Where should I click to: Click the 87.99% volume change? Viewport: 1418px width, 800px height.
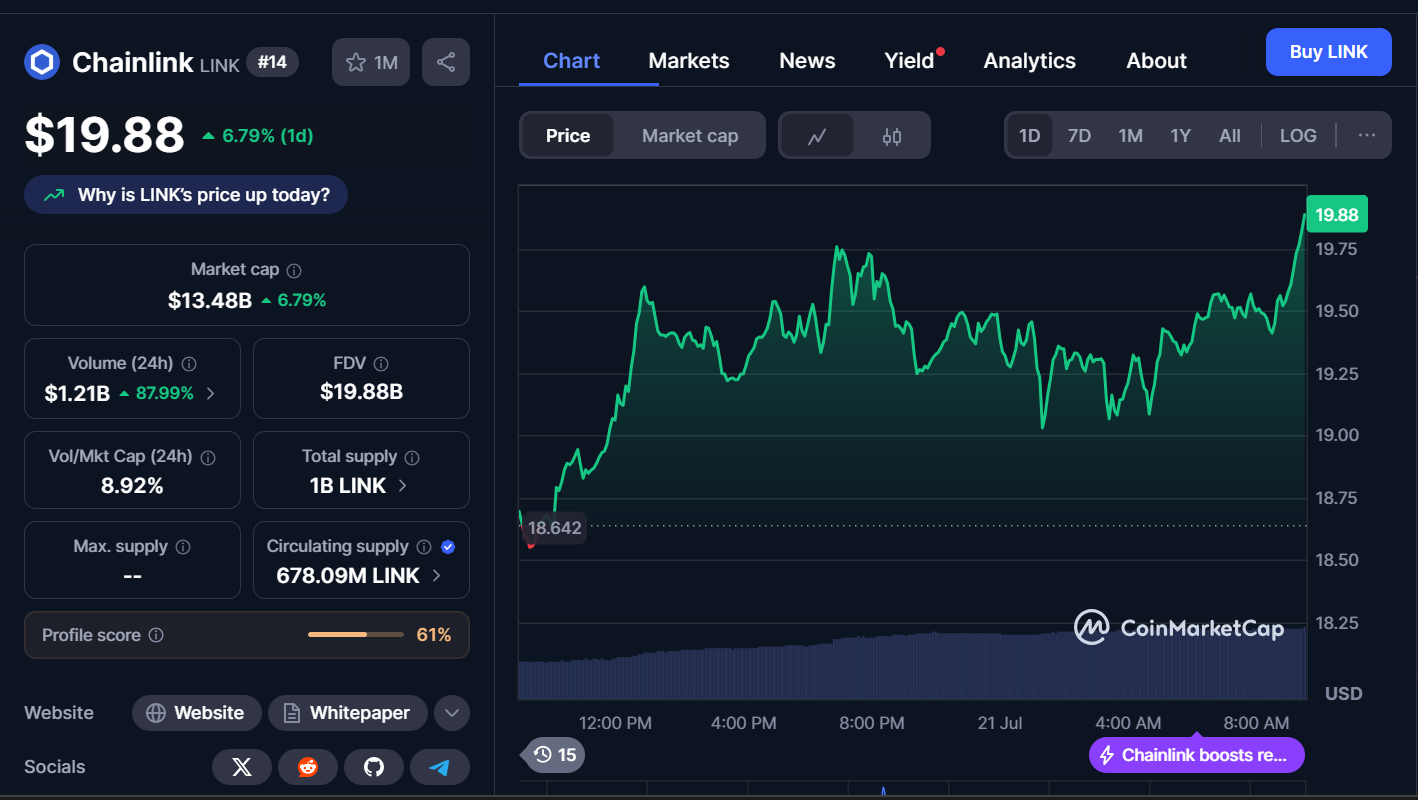click(157, 393)
